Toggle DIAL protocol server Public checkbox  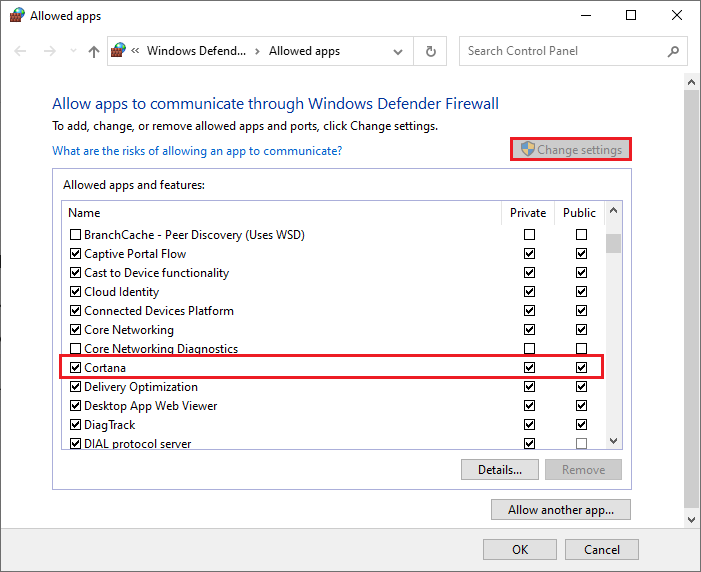pyautogui.click(x=581, y=443)
